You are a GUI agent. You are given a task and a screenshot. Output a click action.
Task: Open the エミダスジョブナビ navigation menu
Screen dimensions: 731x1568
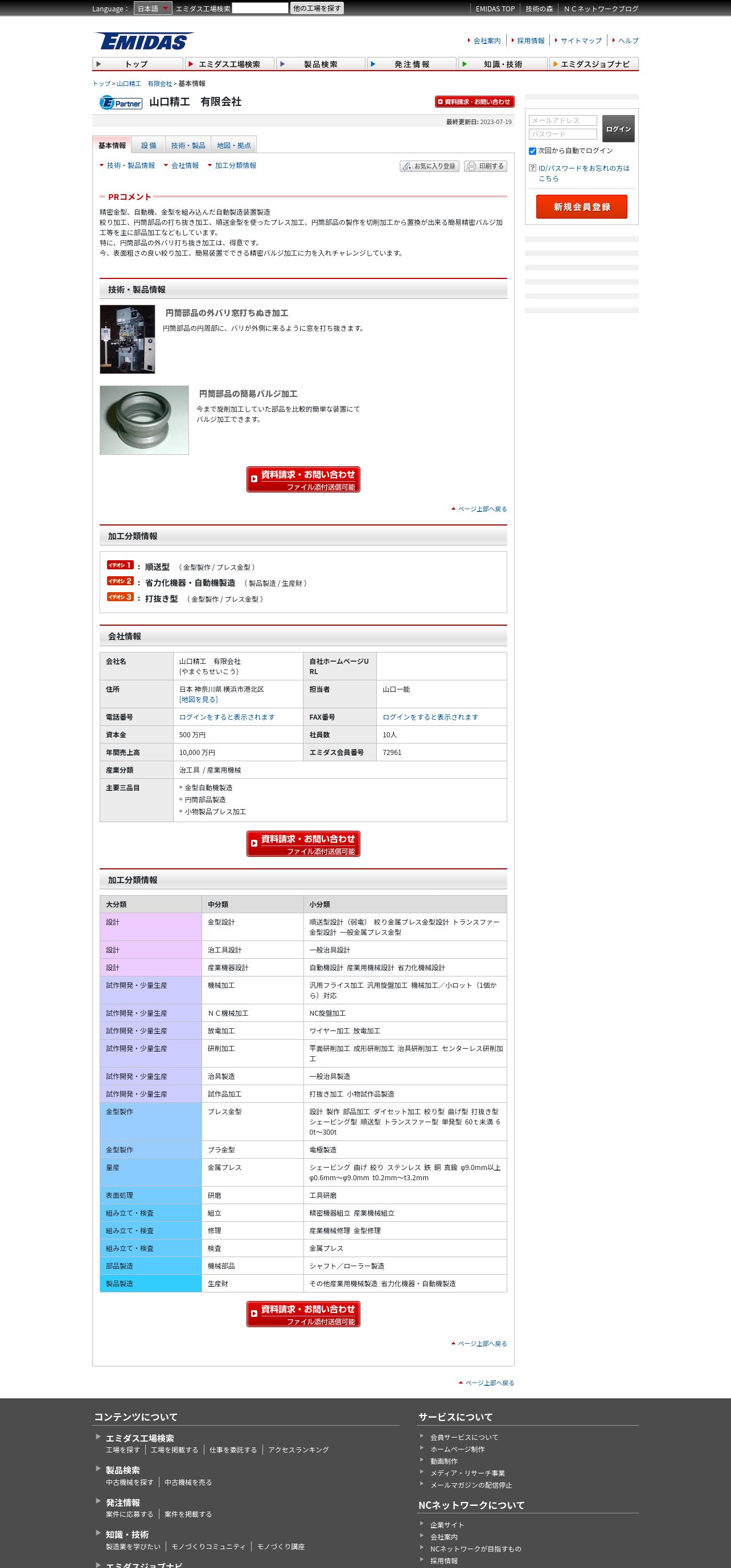point(594,64)
